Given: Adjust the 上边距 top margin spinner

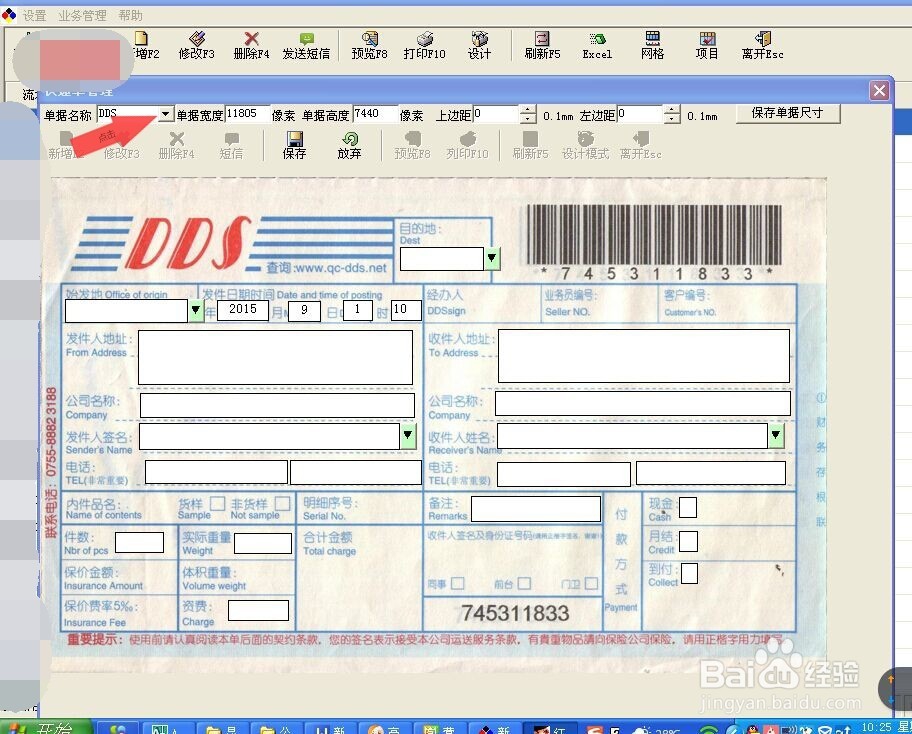Looking at the screenshot, I should coord(528,114).
